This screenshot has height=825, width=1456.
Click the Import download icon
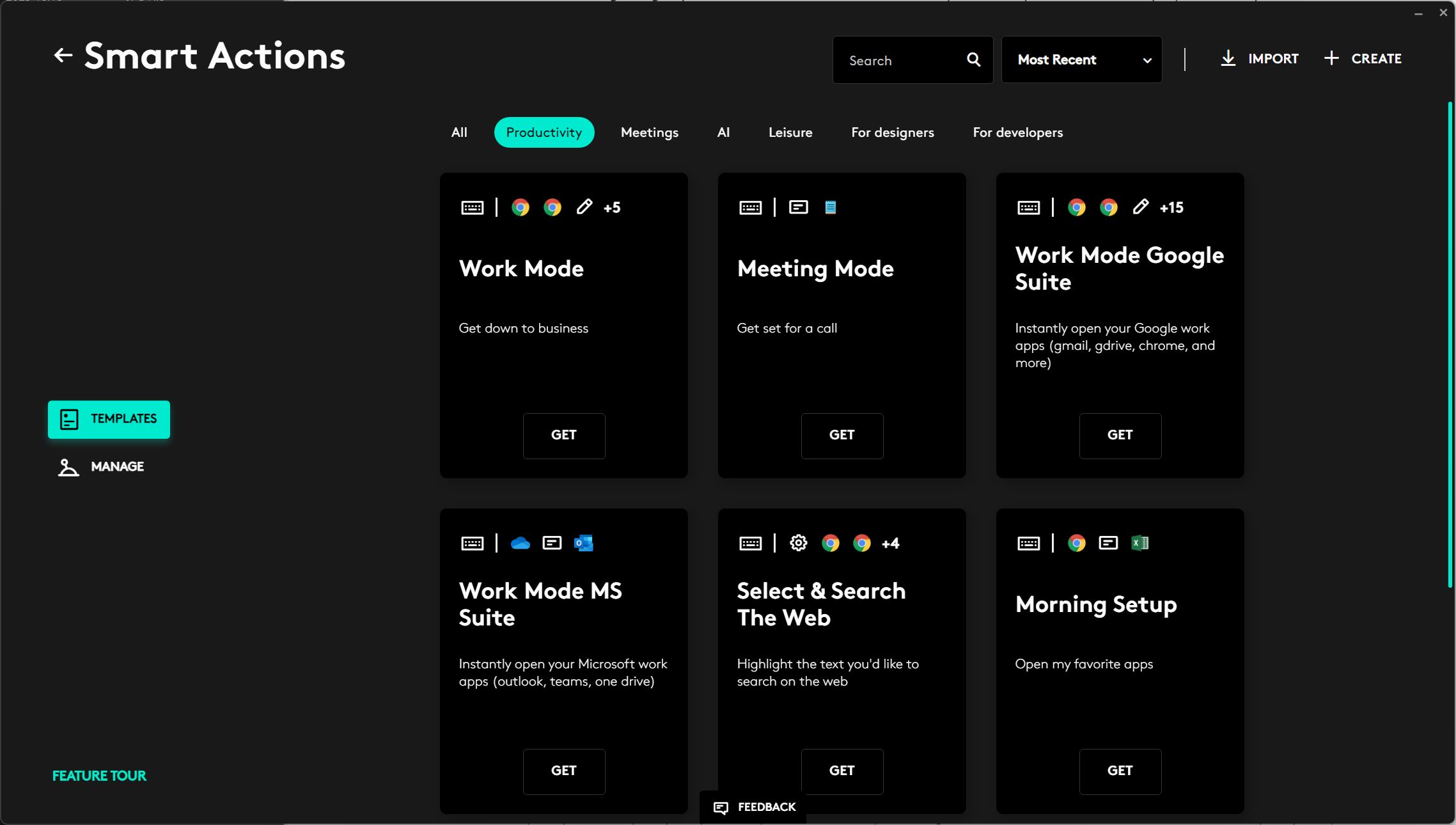(1228, 58)
